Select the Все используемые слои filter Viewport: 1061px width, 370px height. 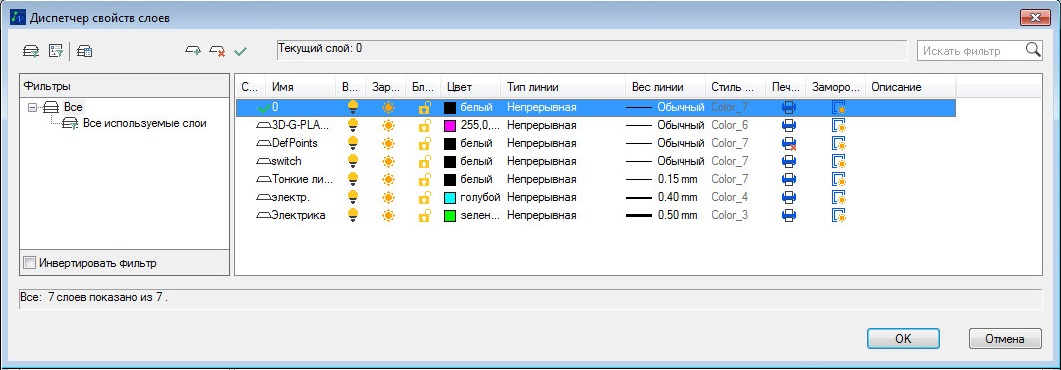click(x=144, y=123)
